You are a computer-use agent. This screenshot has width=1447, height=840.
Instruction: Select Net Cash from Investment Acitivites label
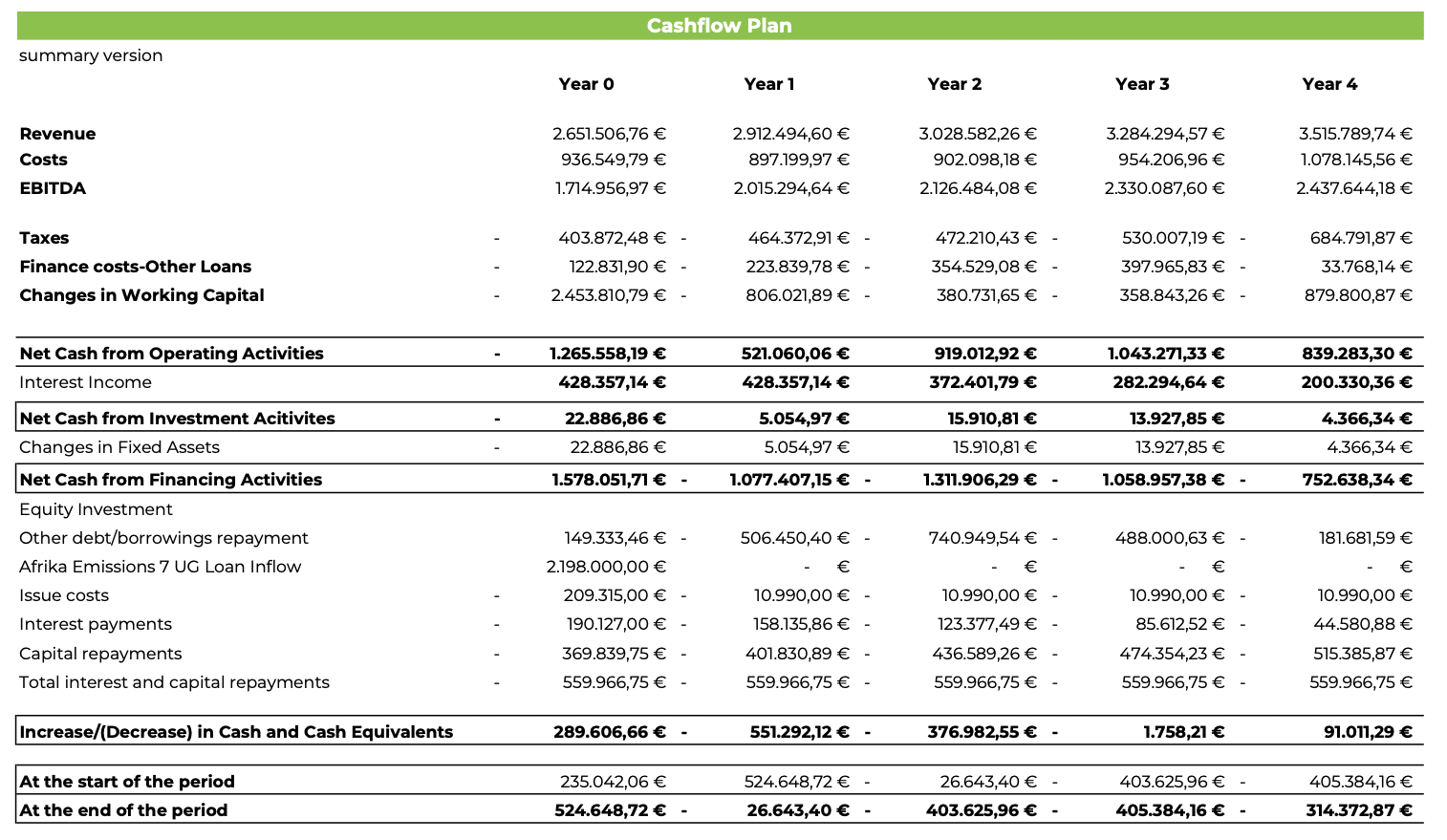click(x=177, y=419)
